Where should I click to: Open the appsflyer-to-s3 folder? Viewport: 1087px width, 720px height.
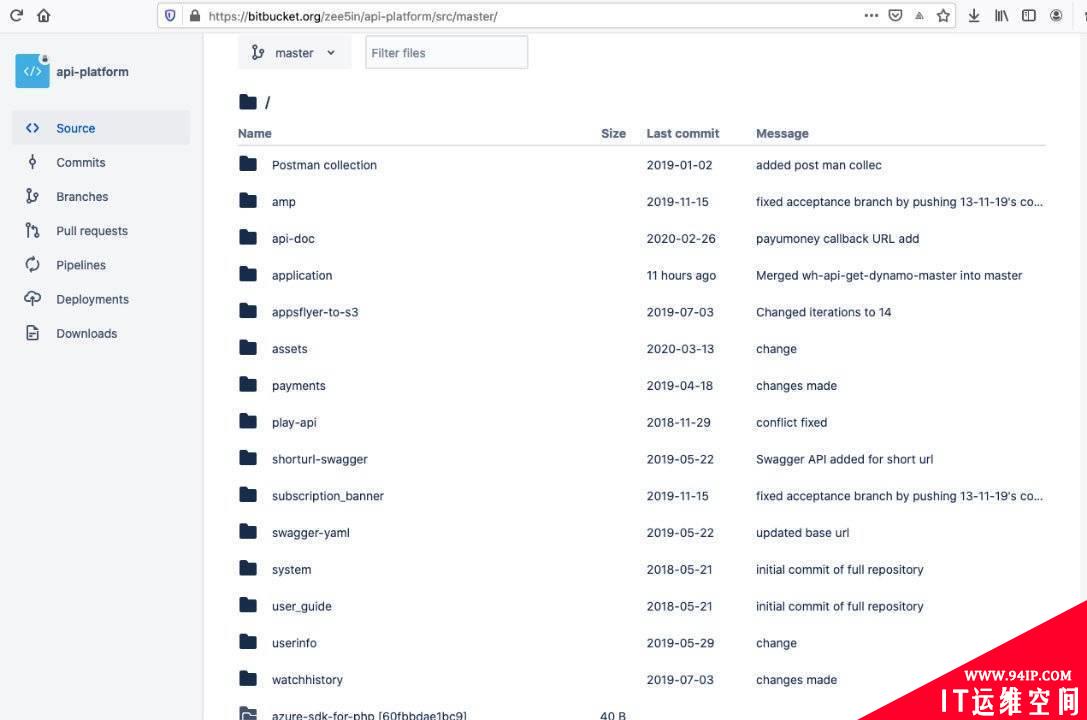315,312
